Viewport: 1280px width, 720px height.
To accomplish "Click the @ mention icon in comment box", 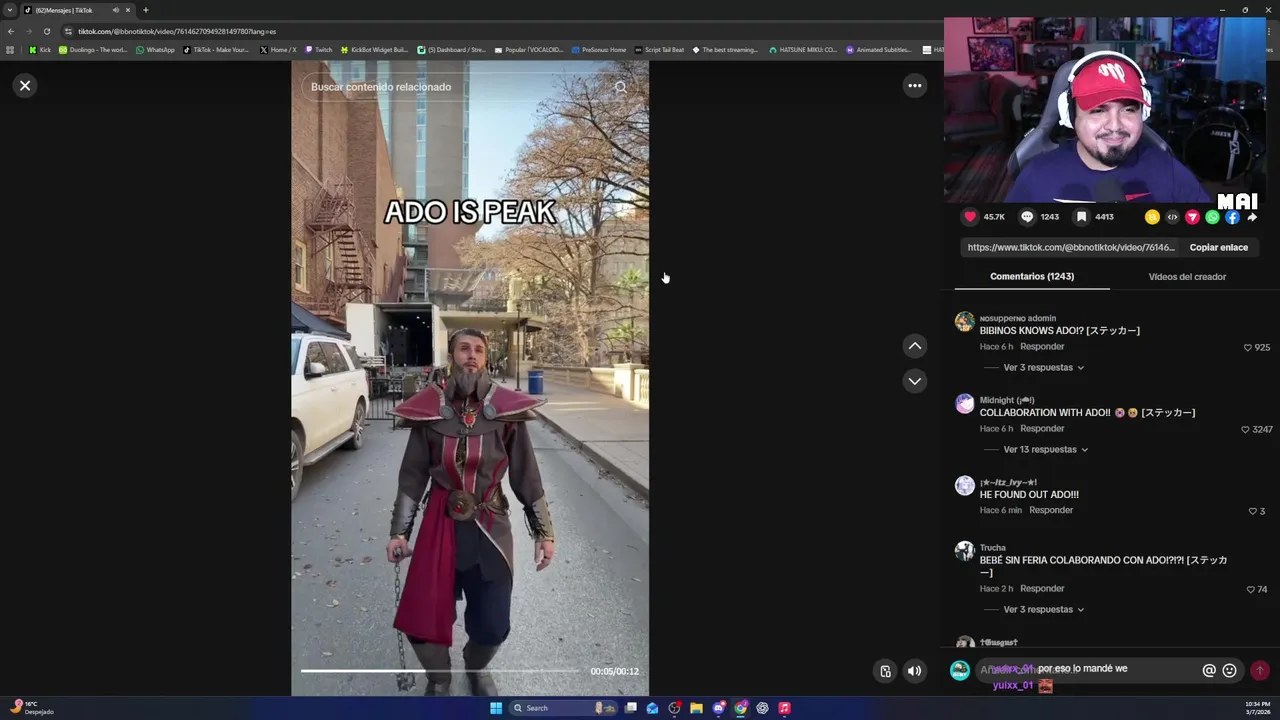I will point(1209,671).
